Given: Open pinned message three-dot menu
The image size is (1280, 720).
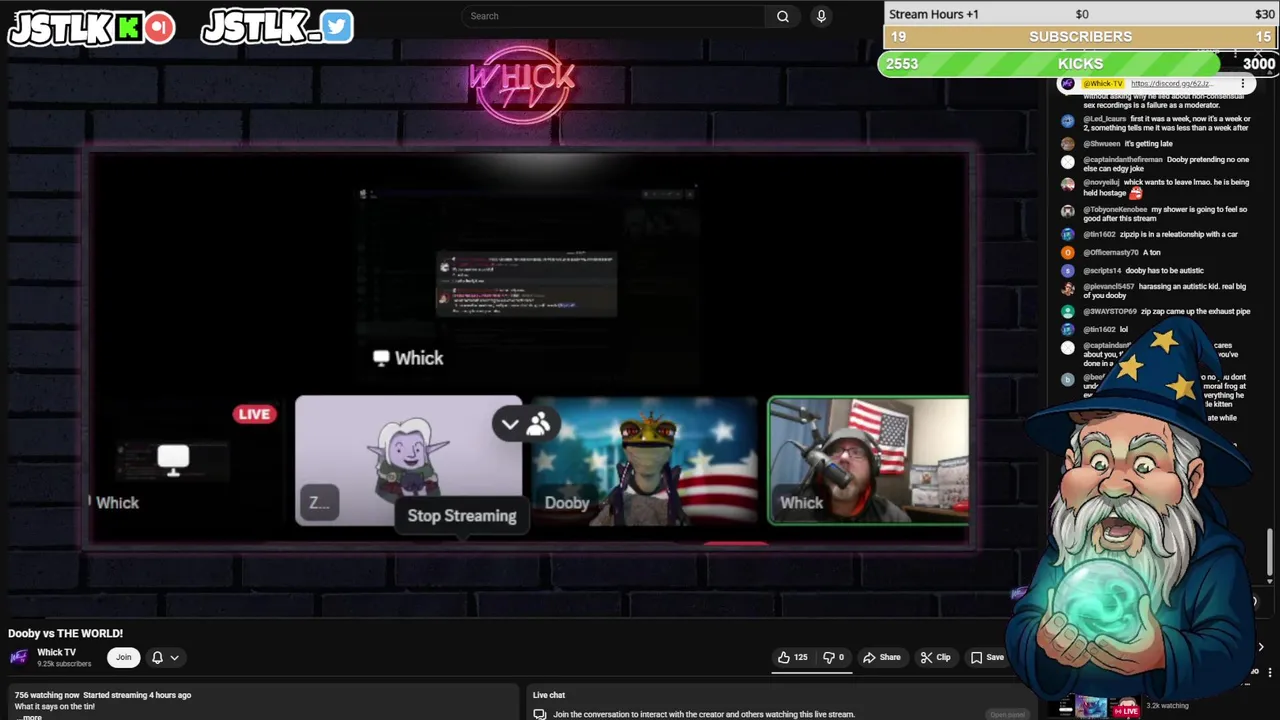Looking at the screenshot, I should tap(1243, 84).
